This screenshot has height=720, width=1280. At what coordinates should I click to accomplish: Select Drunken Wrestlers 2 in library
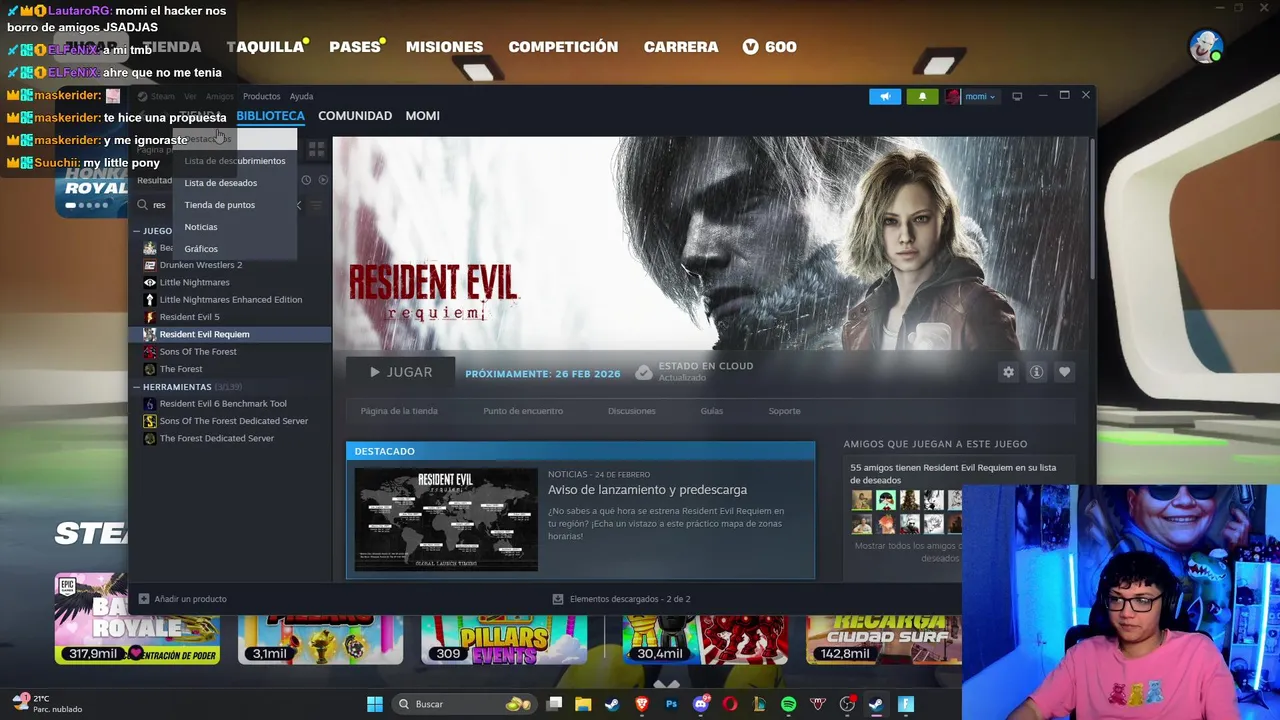point(201,265)
